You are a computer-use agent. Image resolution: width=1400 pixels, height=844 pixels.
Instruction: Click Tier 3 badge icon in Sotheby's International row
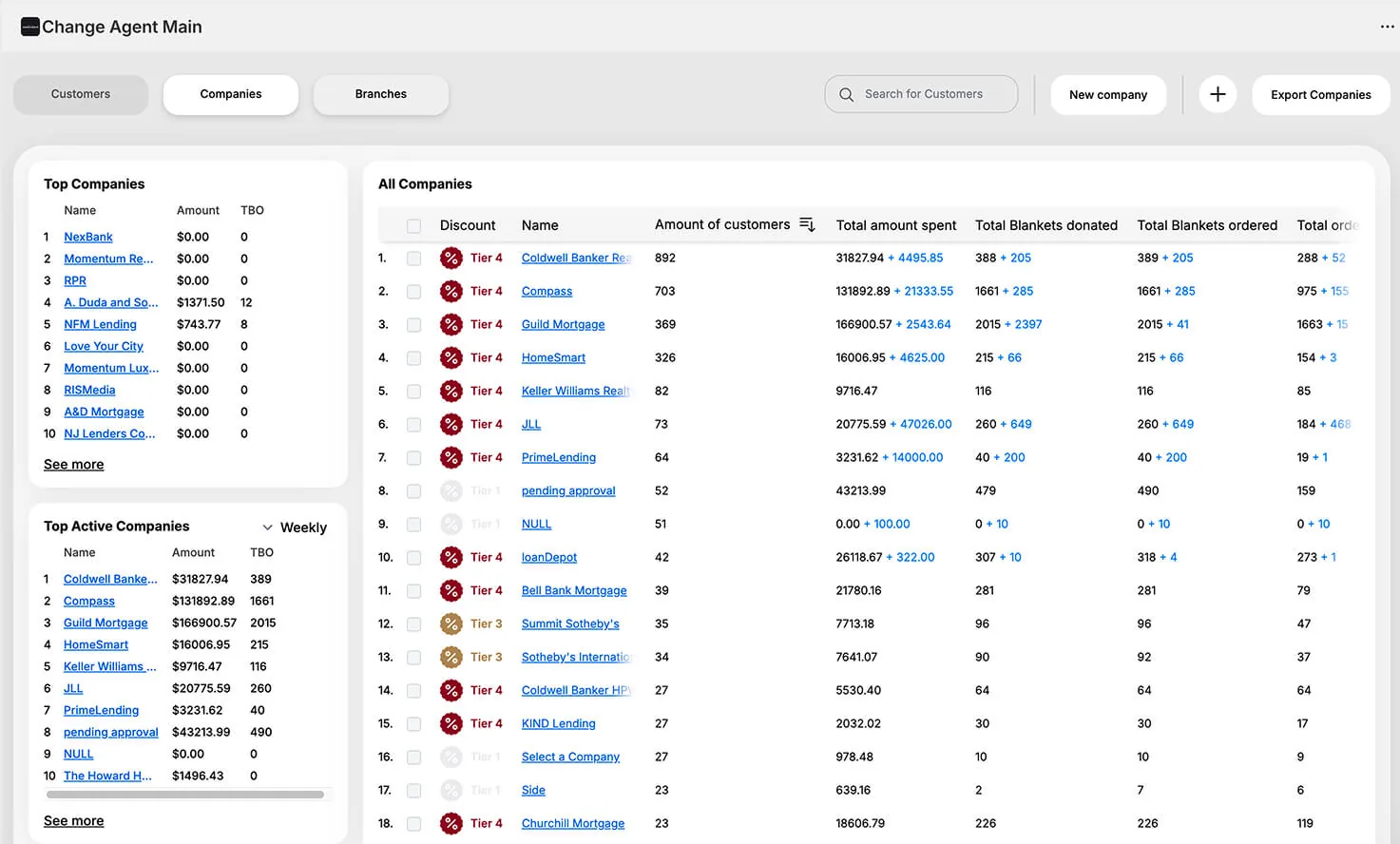(451, 657)
